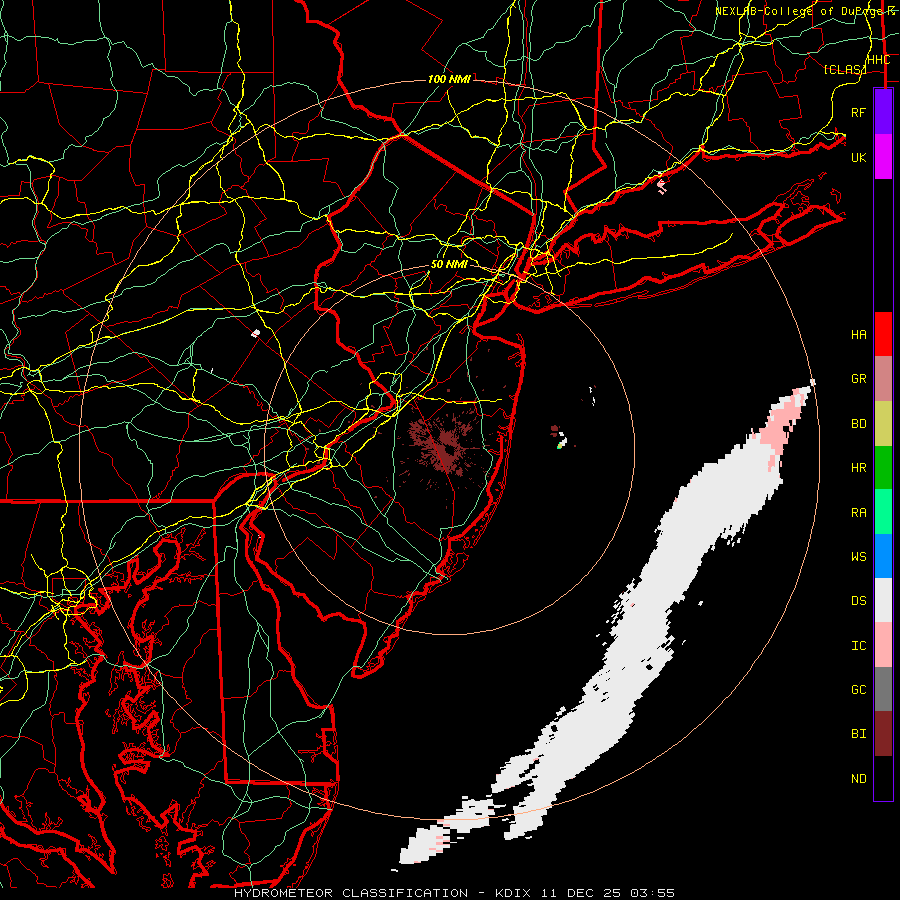Click the GC gray legend swatch
This screenshot has width=900, height=900.
coord(883,689)
